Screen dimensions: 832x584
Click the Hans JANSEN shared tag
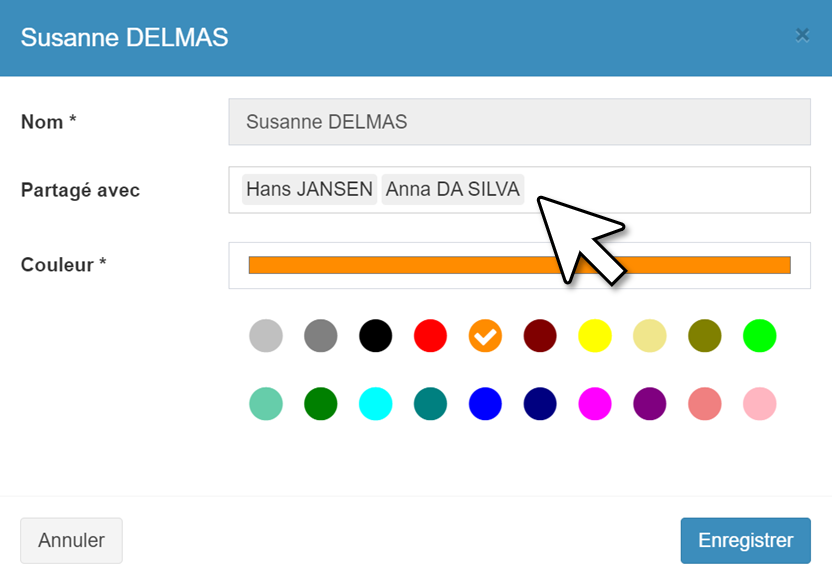(309, 189)
